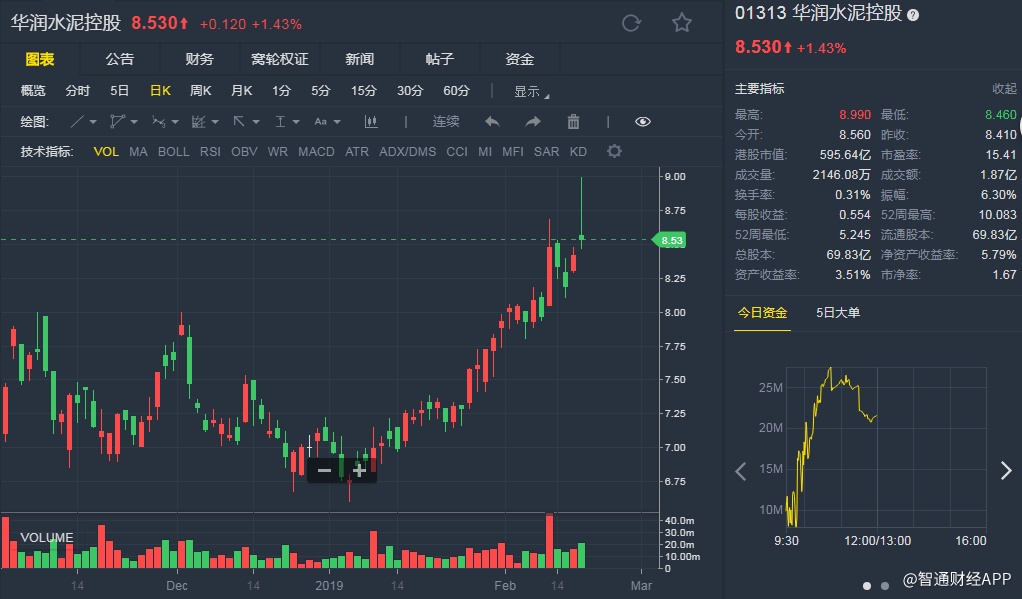Viewport: 1022px width, 599px height.
Task: Select the second pagination dot
Action: click(x=884, y=586)
